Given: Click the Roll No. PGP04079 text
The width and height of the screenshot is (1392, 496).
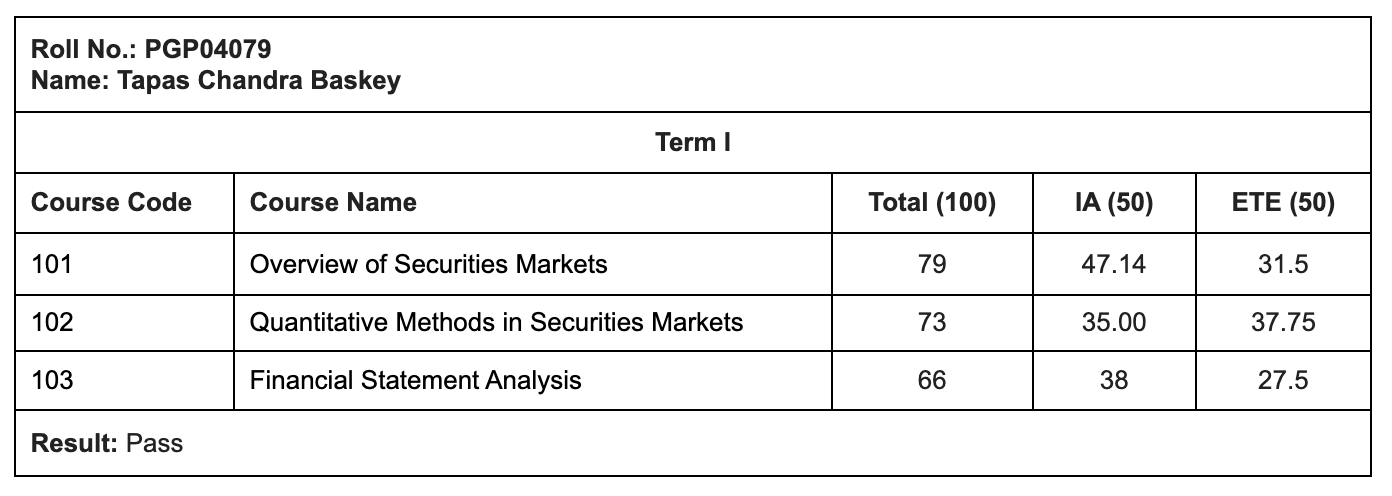Looking at the screenshot, I should (x=152, y=50).
